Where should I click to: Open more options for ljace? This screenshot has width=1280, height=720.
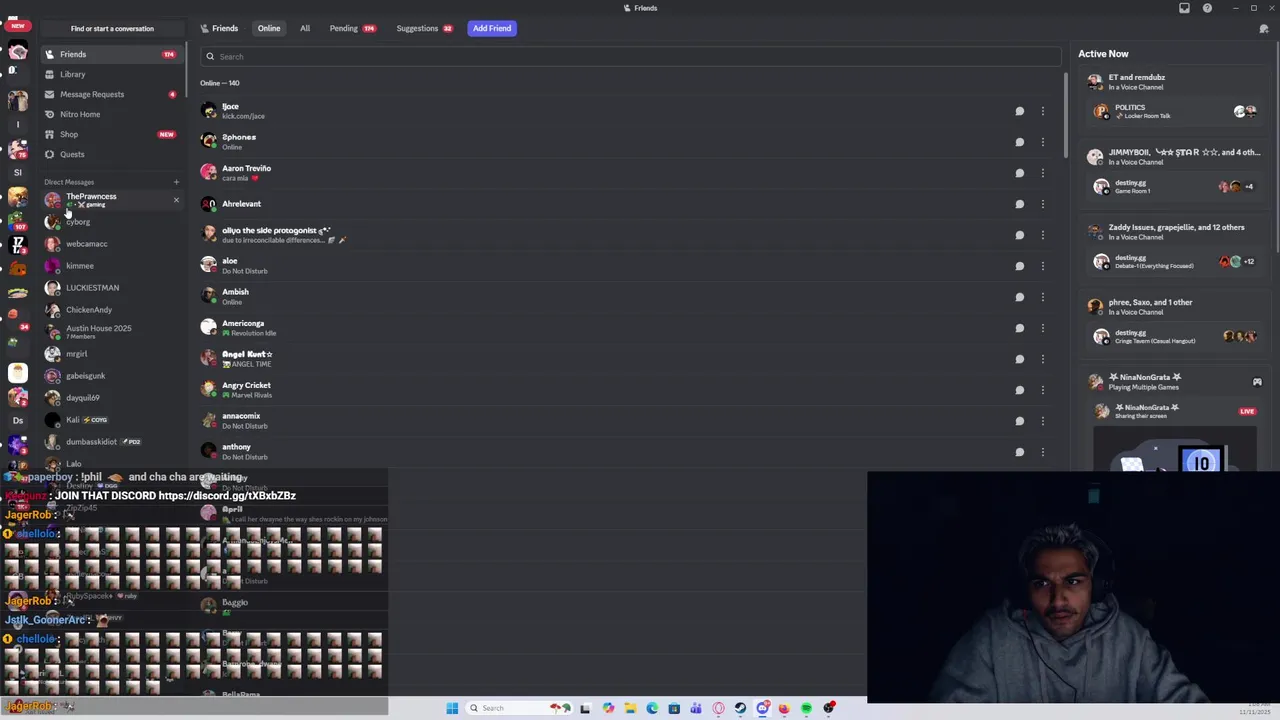coord(1042,111)
